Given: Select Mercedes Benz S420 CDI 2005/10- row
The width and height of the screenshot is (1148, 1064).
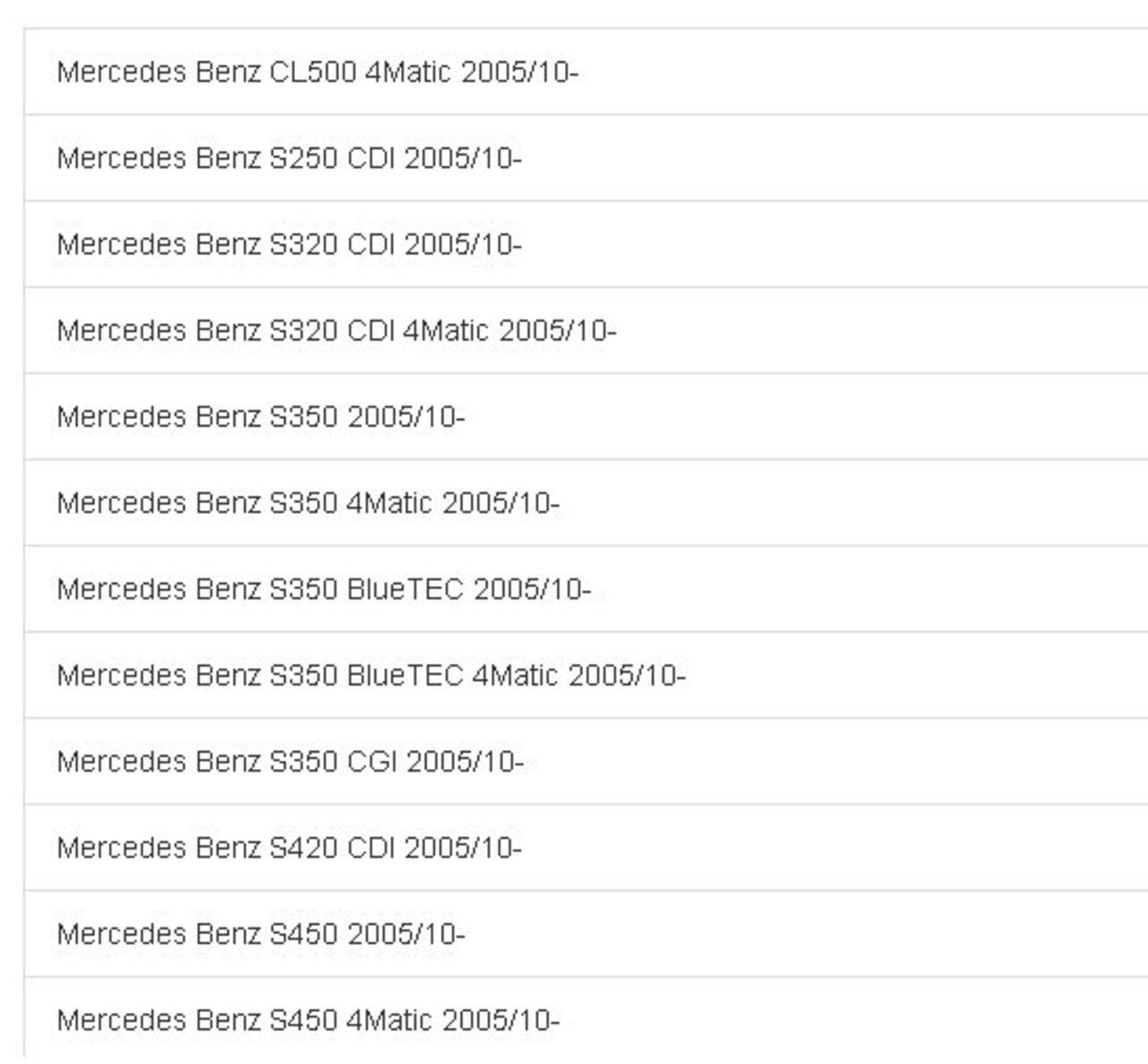Looking at the screenshot, I should coord(587,847).
